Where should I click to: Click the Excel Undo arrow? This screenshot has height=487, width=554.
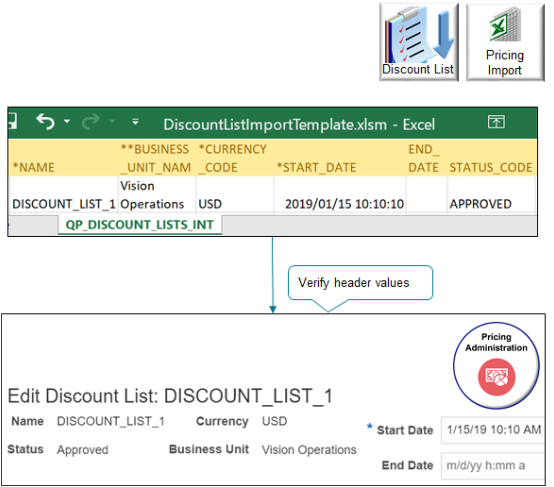[x=46, y=122]
